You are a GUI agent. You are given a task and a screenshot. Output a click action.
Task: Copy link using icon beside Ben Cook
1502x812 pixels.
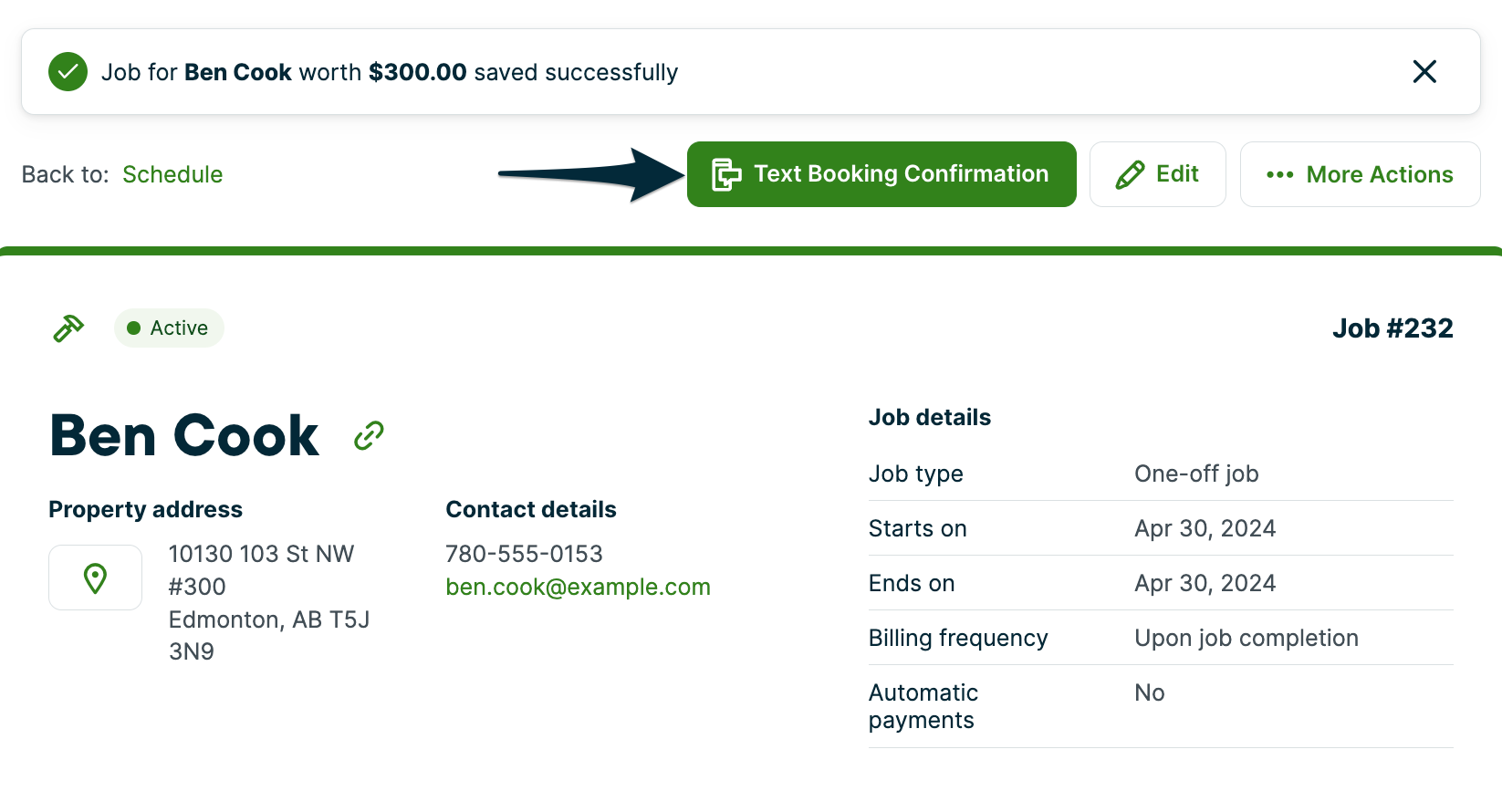coord(368,435)
